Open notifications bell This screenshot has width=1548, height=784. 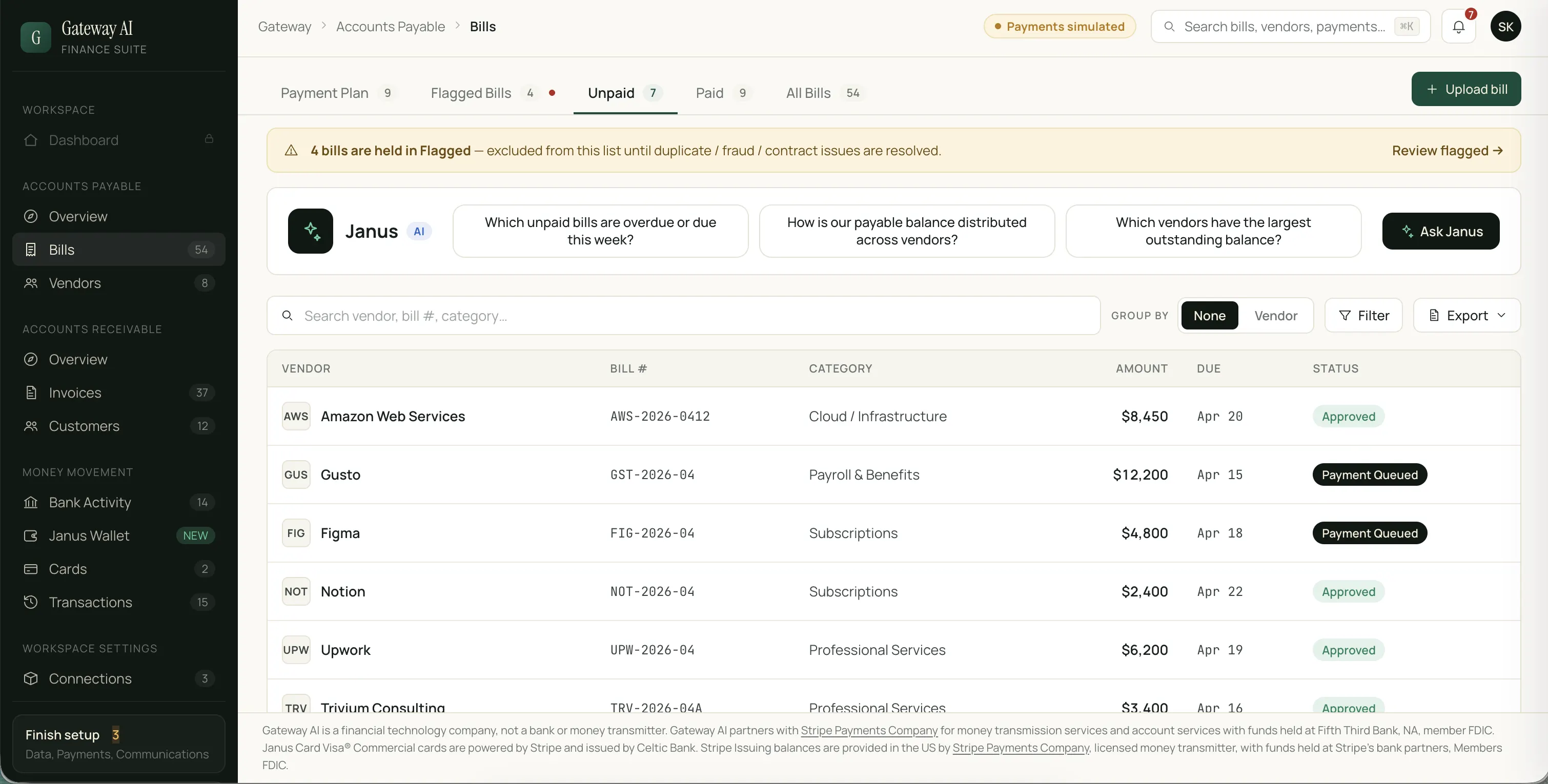(1458, 27)
